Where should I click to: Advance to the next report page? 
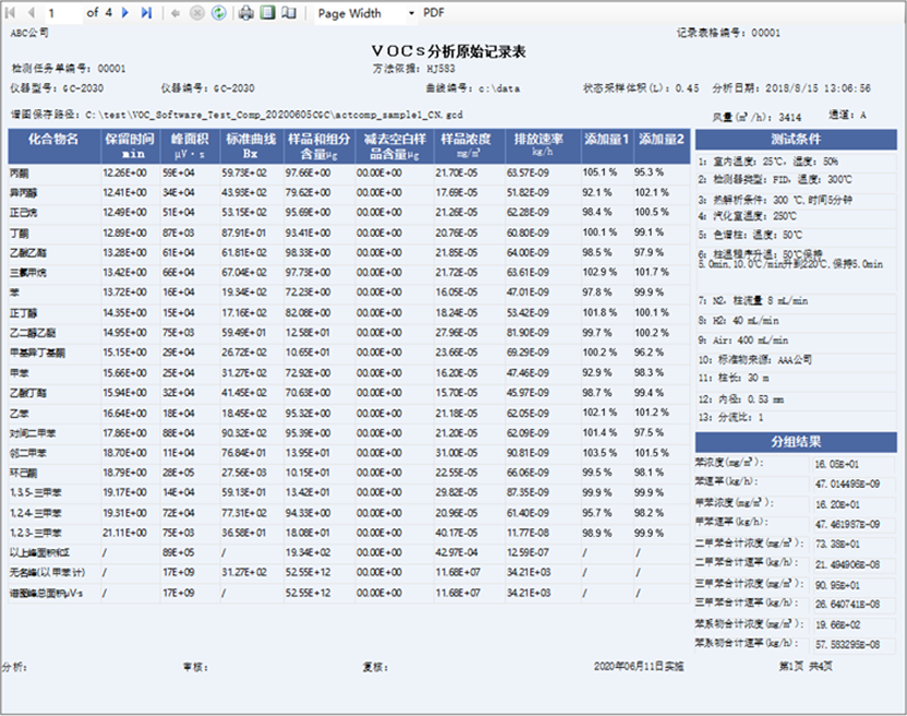[x=125, y=13]
